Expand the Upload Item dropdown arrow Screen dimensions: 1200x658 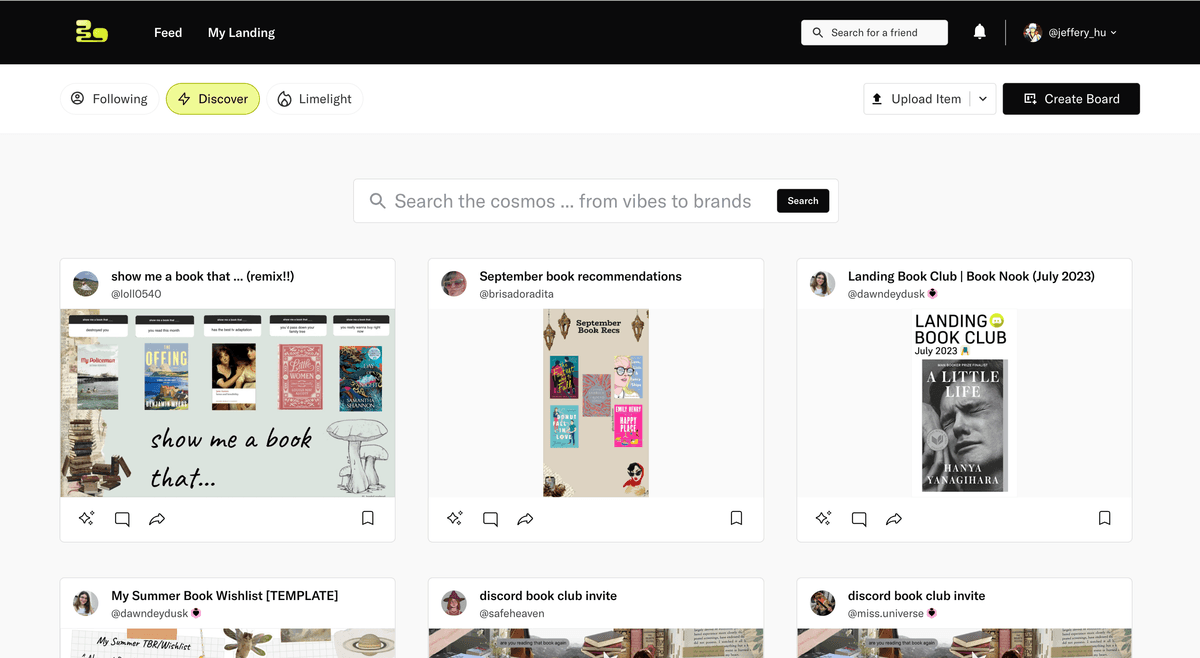[983, 99]
